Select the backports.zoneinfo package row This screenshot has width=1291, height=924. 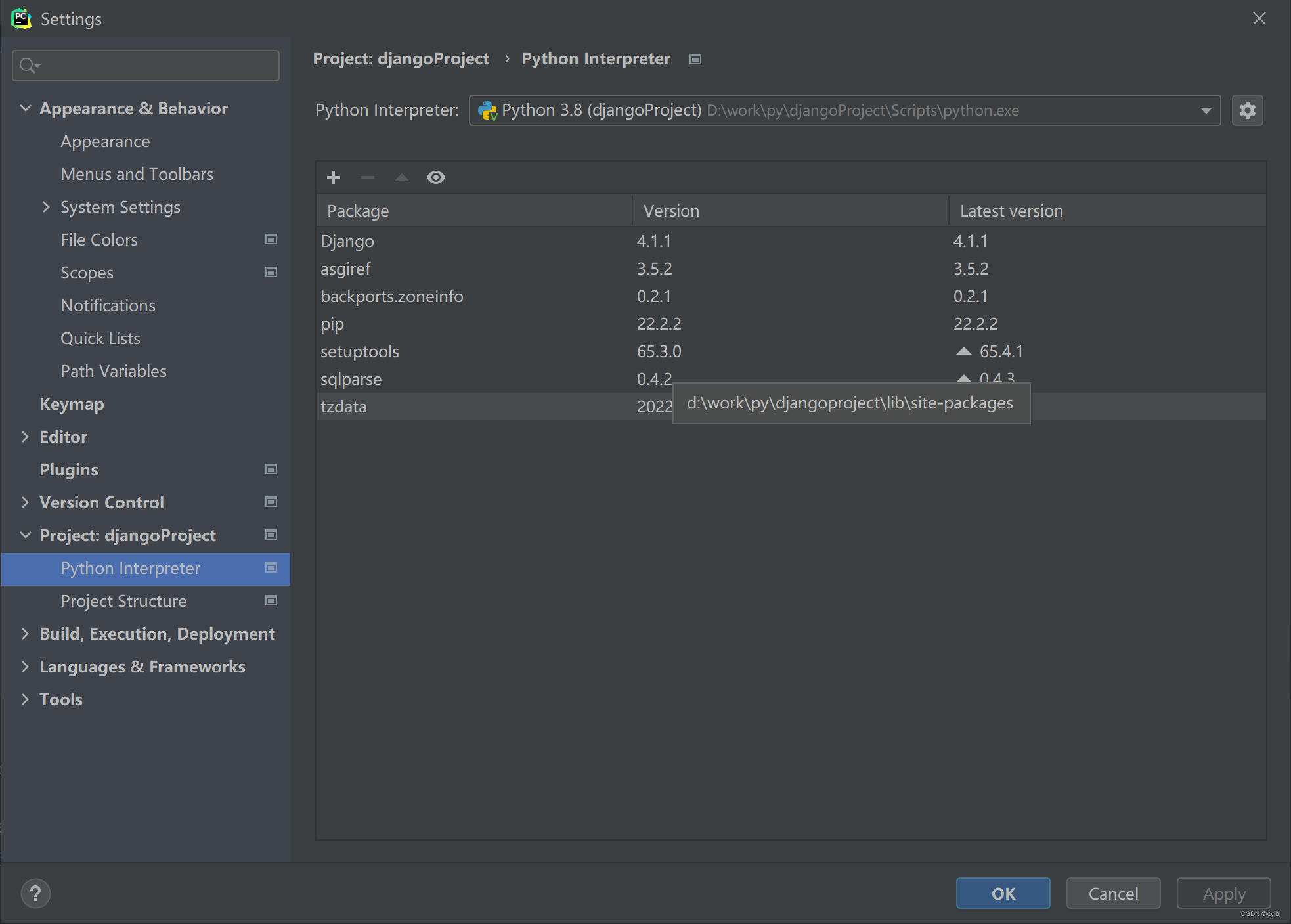791,296
